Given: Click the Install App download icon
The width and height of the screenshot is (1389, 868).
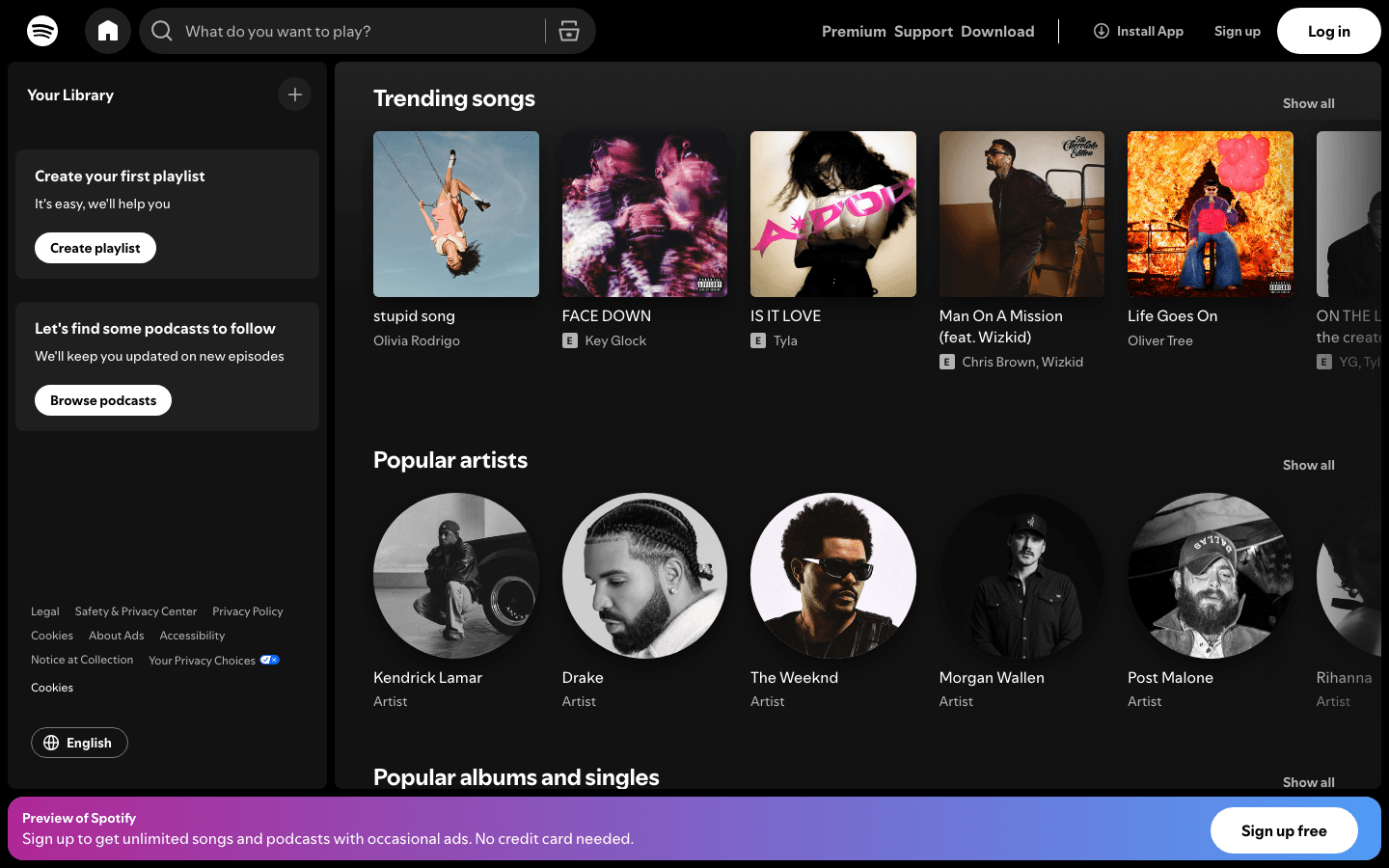Looking at the screenshot, I should click(1101, 31).
